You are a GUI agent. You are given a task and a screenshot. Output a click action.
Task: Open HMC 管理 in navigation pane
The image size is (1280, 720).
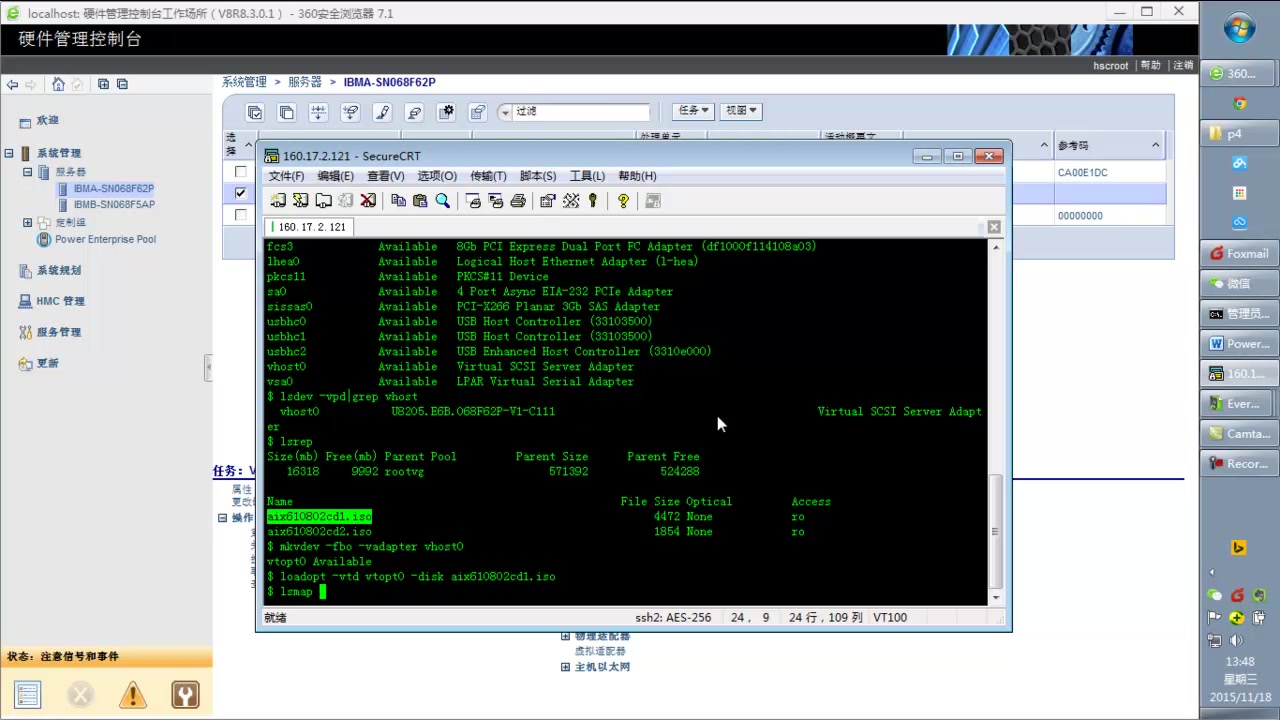click(60, 301)
